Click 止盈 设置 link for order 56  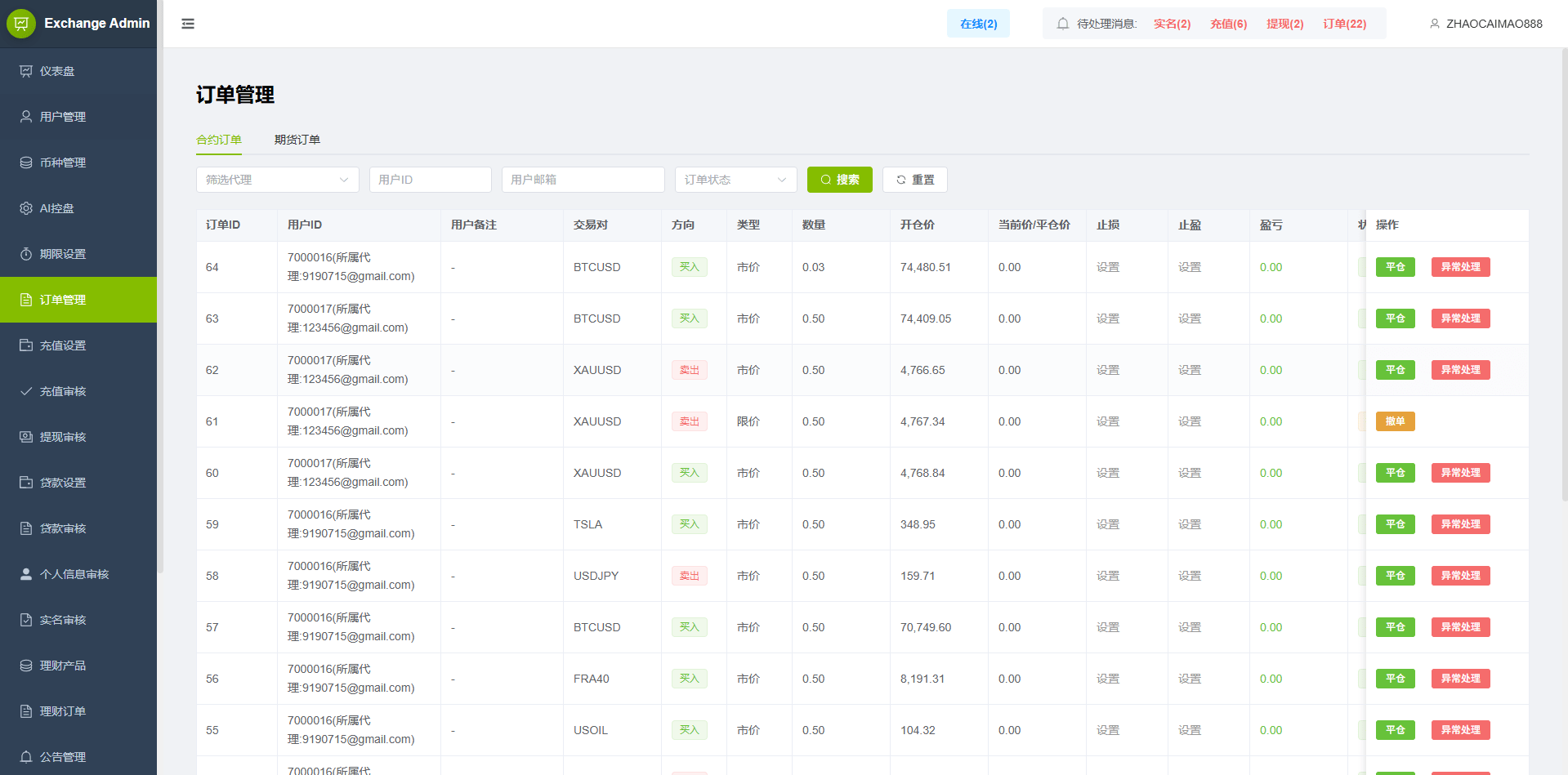coord(1190,679)
